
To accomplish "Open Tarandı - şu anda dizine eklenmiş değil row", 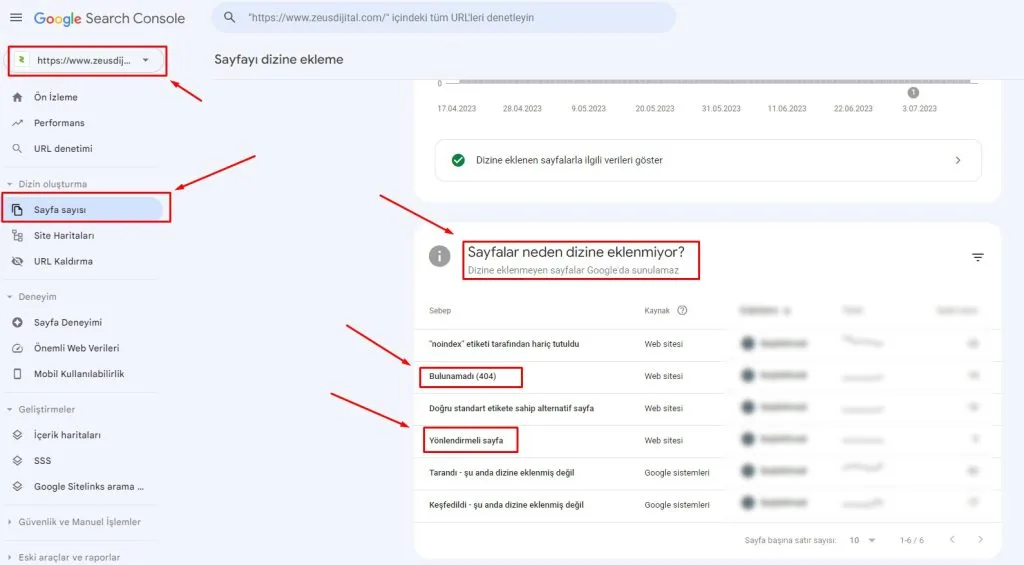I will 708,472.
